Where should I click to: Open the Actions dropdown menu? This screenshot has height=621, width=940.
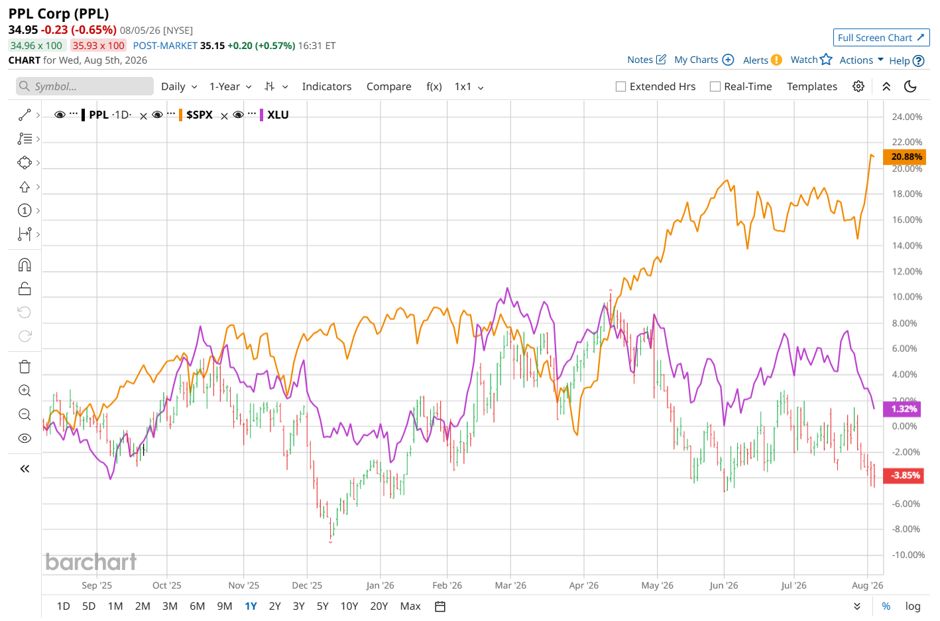tap(861, 60)
